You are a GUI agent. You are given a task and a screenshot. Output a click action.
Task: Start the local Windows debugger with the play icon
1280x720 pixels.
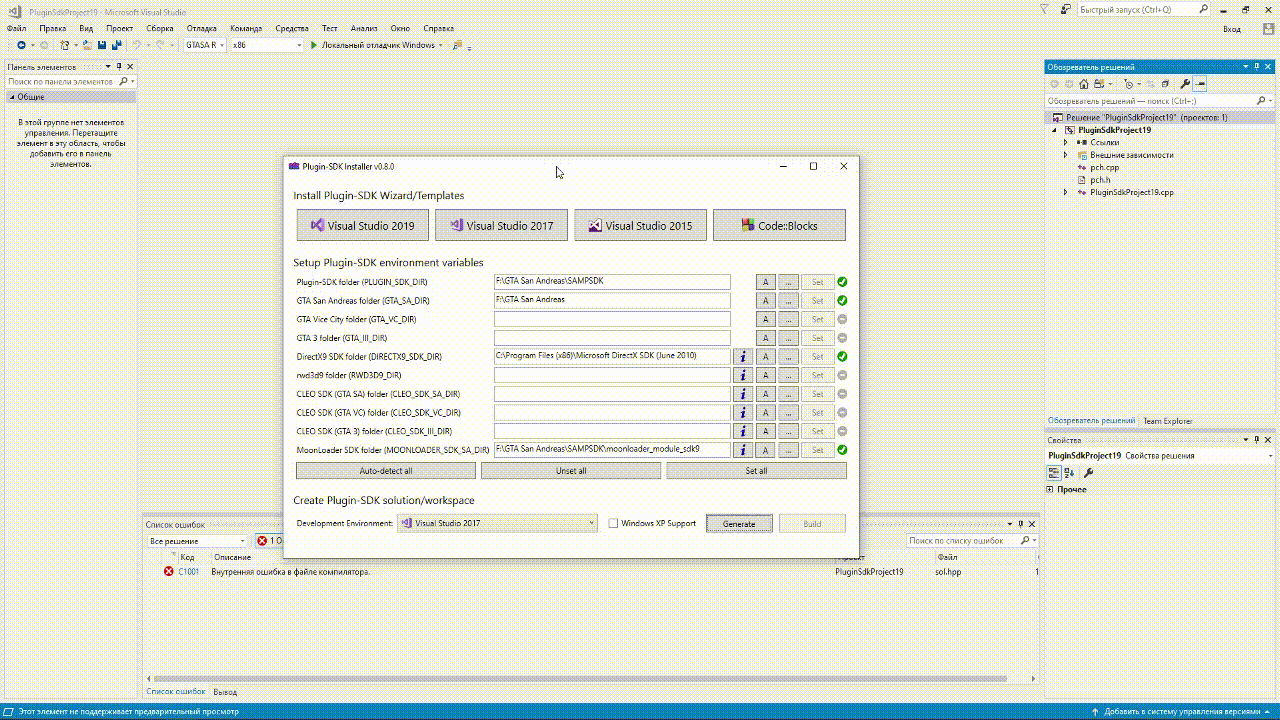point(314,45)
